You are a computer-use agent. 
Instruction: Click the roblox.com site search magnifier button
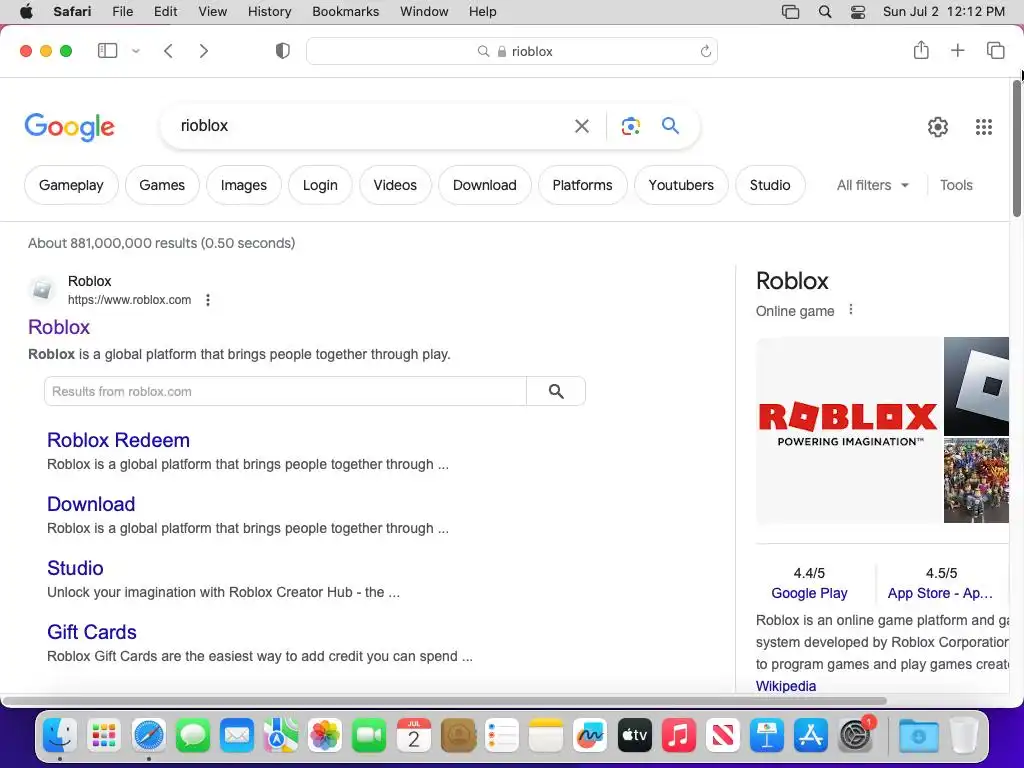(x=556, y=391)
